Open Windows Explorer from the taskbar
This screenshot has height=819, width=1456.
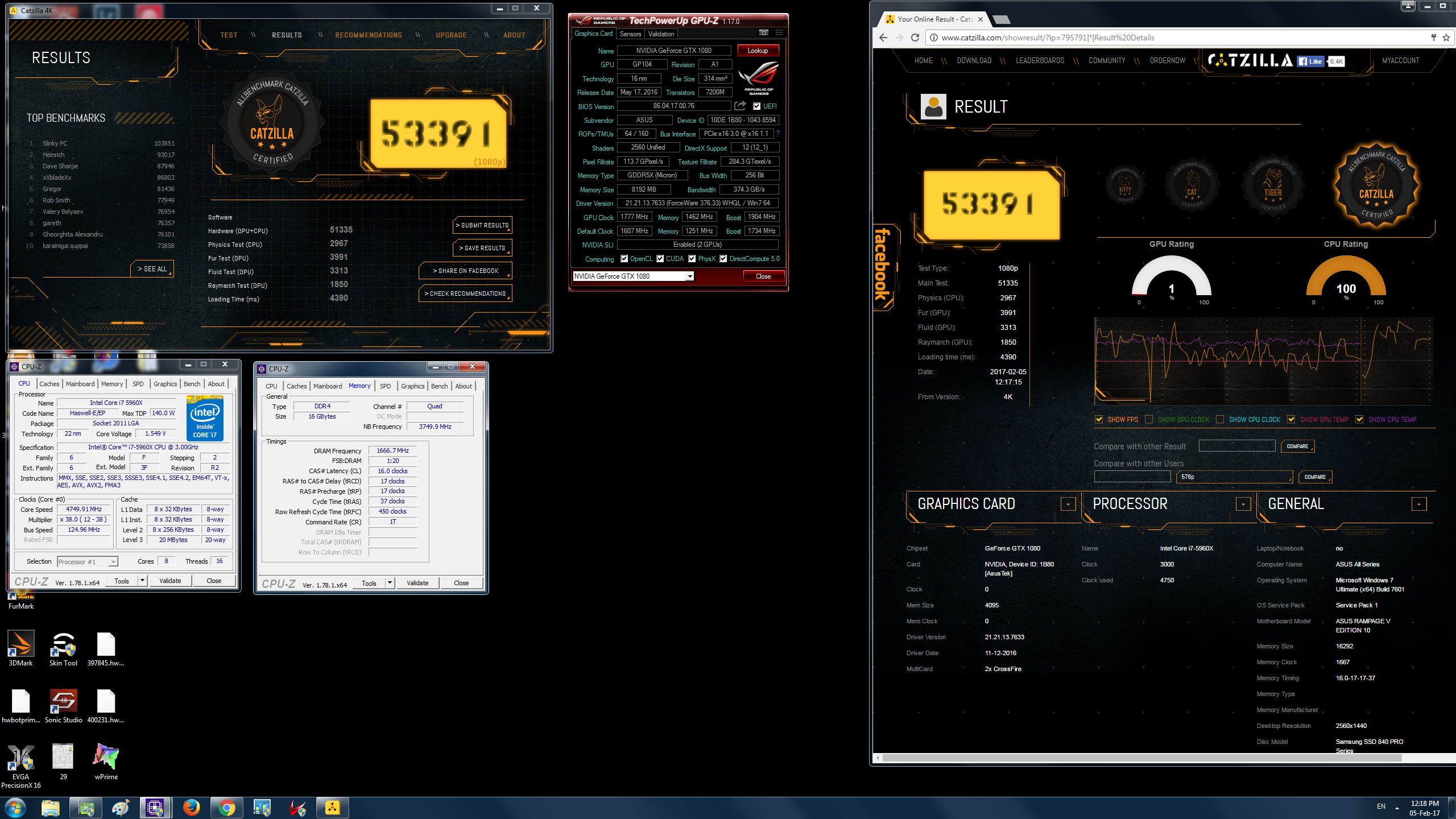click(50, 808)
